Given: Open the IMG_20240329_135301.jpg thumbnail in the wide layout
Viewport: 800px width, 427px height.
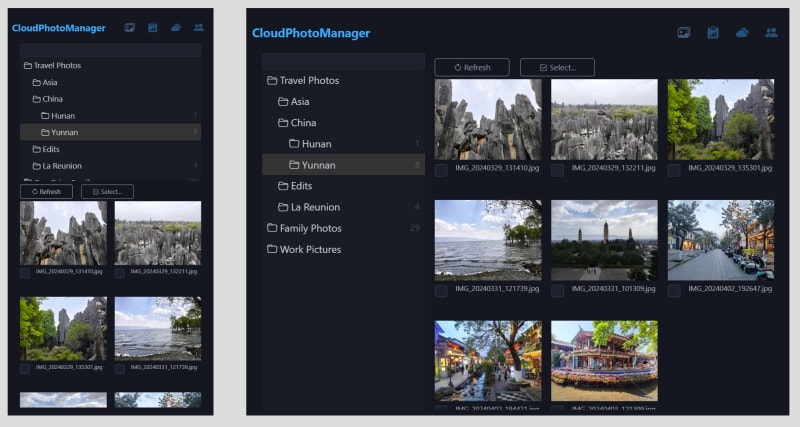Looking at the screenshot, I should [x=721, y=119].
